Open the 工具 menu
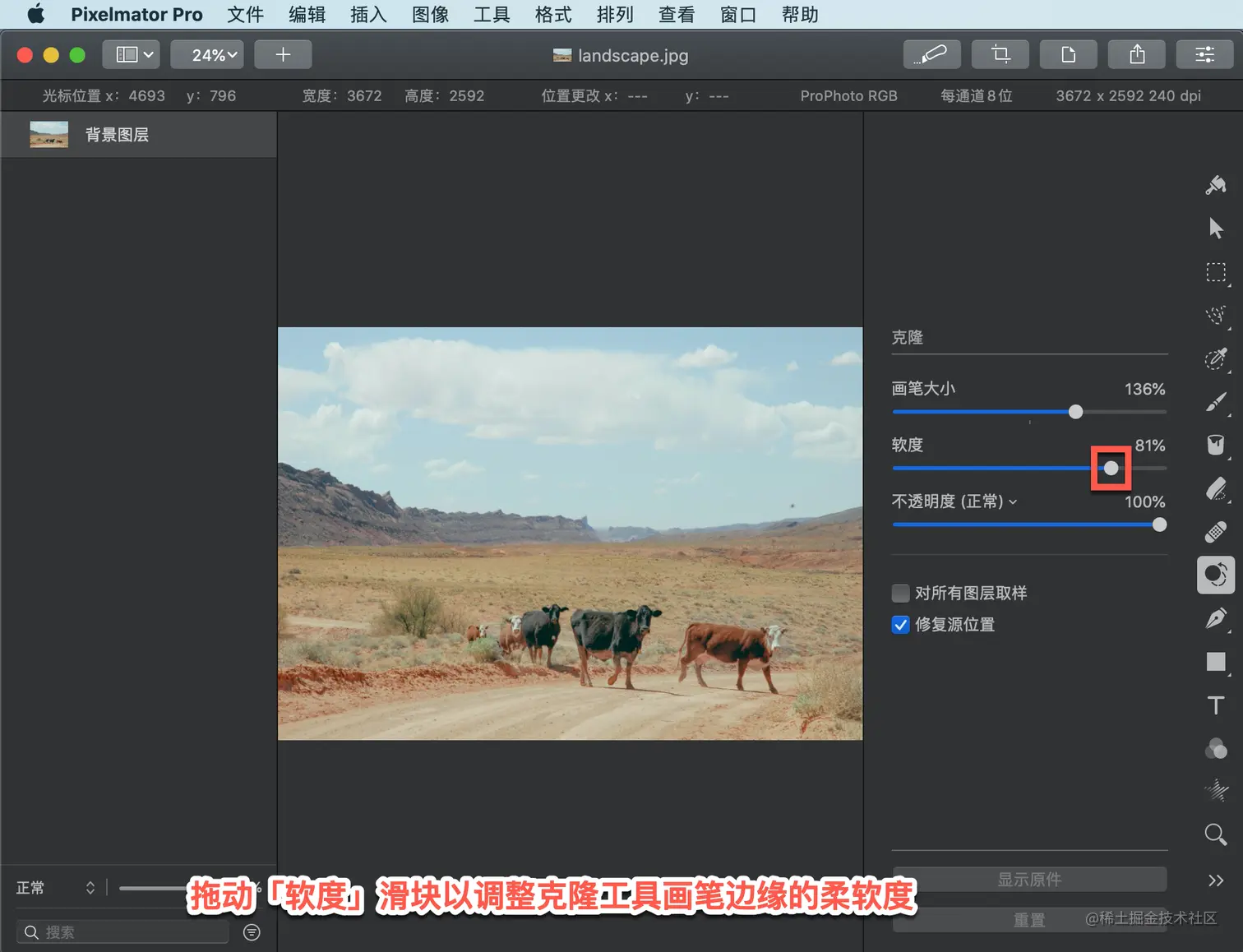 click(492, 15)
